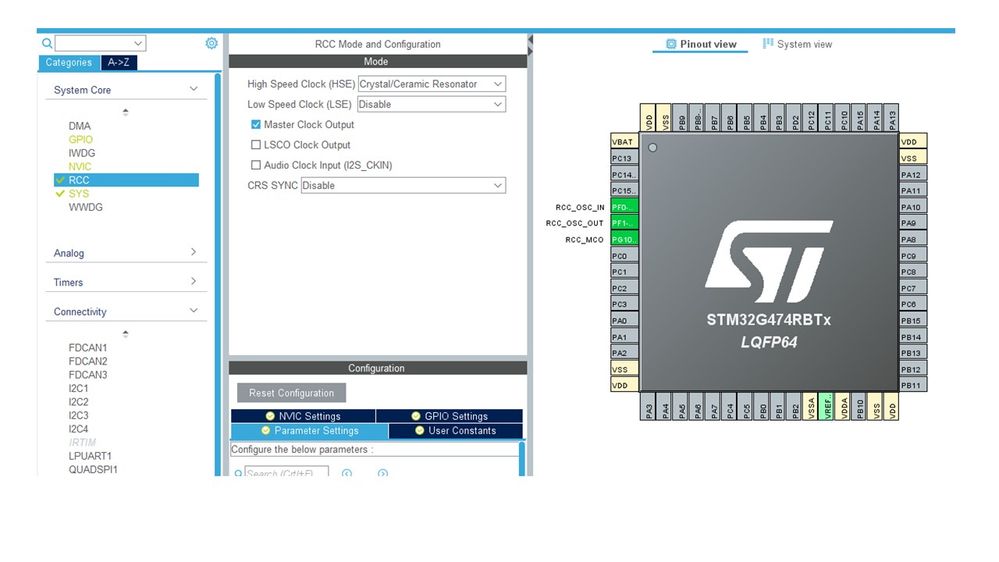Click the VREF pin at chip bottom
999x562 pixels.
coord(826,407)
